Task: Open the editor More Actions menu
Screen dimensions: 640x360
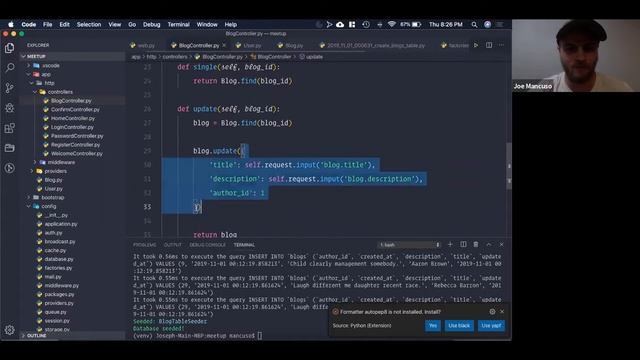Action: point(502,45)
